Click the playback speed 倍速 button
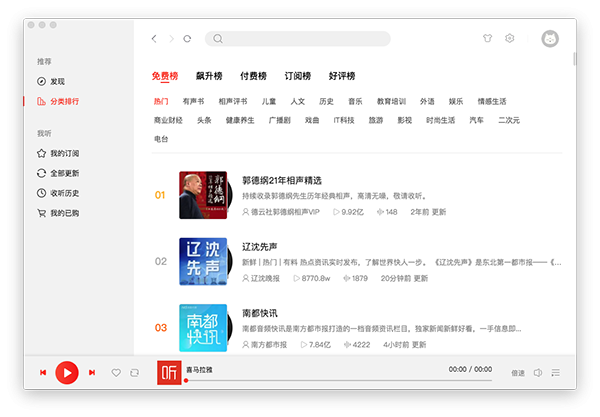This screenshot has height=417, width=600. (x=517, y=373)
